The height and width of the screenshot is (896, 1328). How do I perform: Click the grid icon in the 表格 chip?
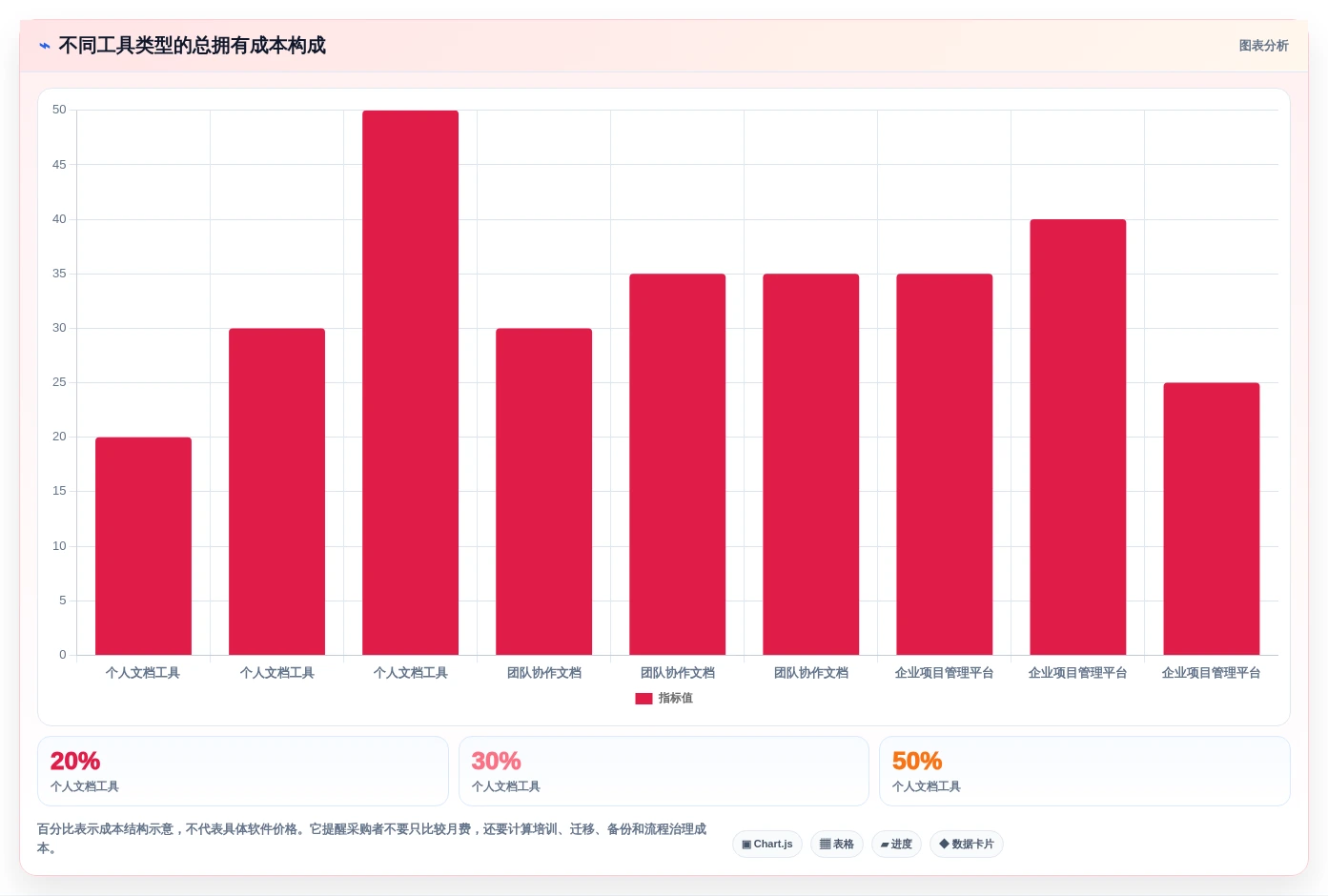tap(826, 845)
